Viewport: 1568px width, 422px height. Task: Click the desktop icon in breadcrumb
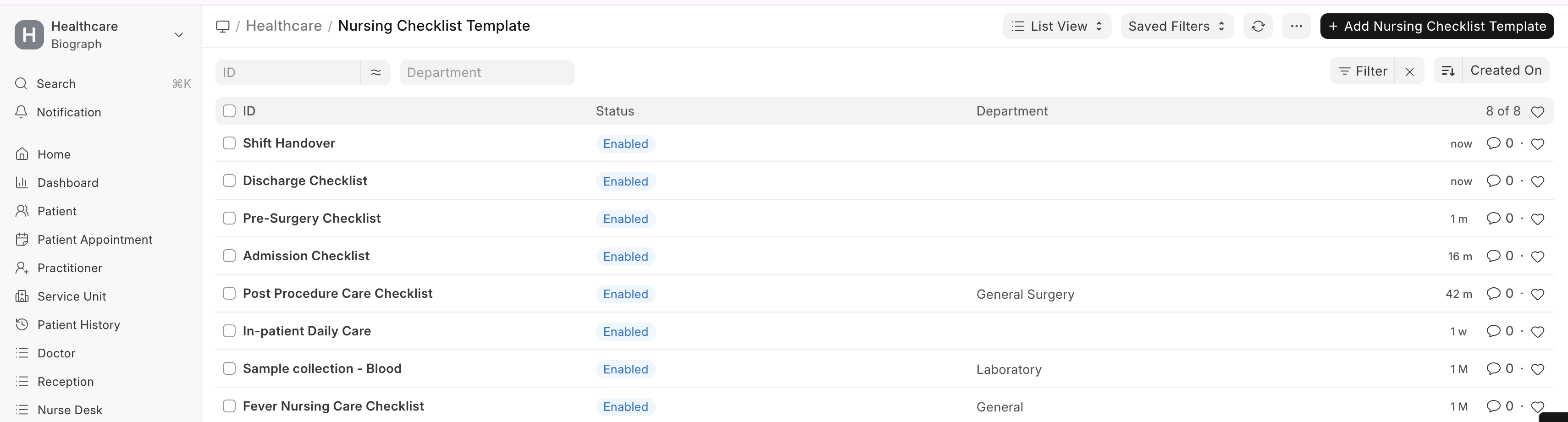(x=223, y=26)
